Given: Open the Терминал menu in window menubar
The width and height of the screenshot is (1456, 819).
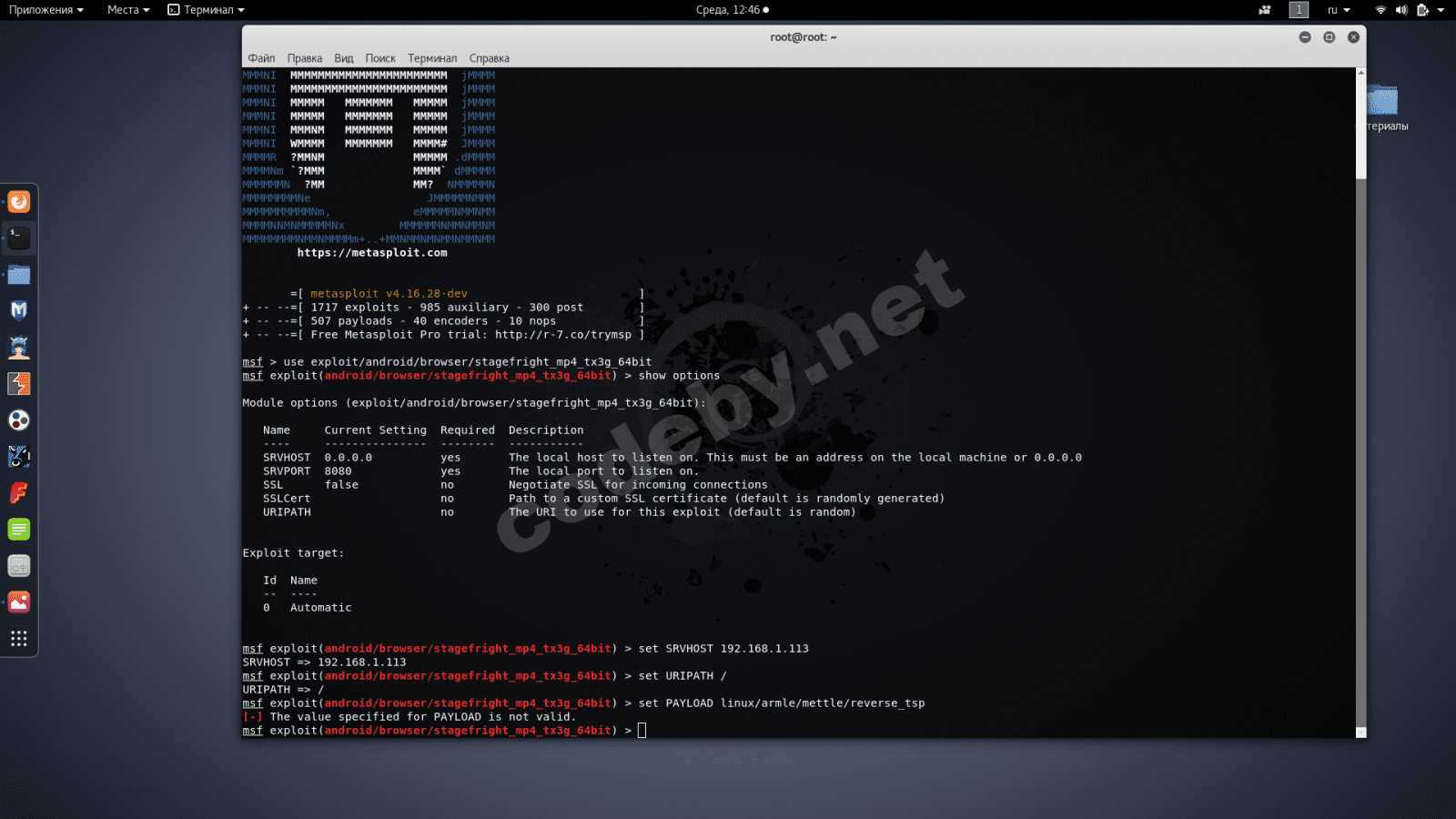Looking at the screenshot, I should 432,58.
